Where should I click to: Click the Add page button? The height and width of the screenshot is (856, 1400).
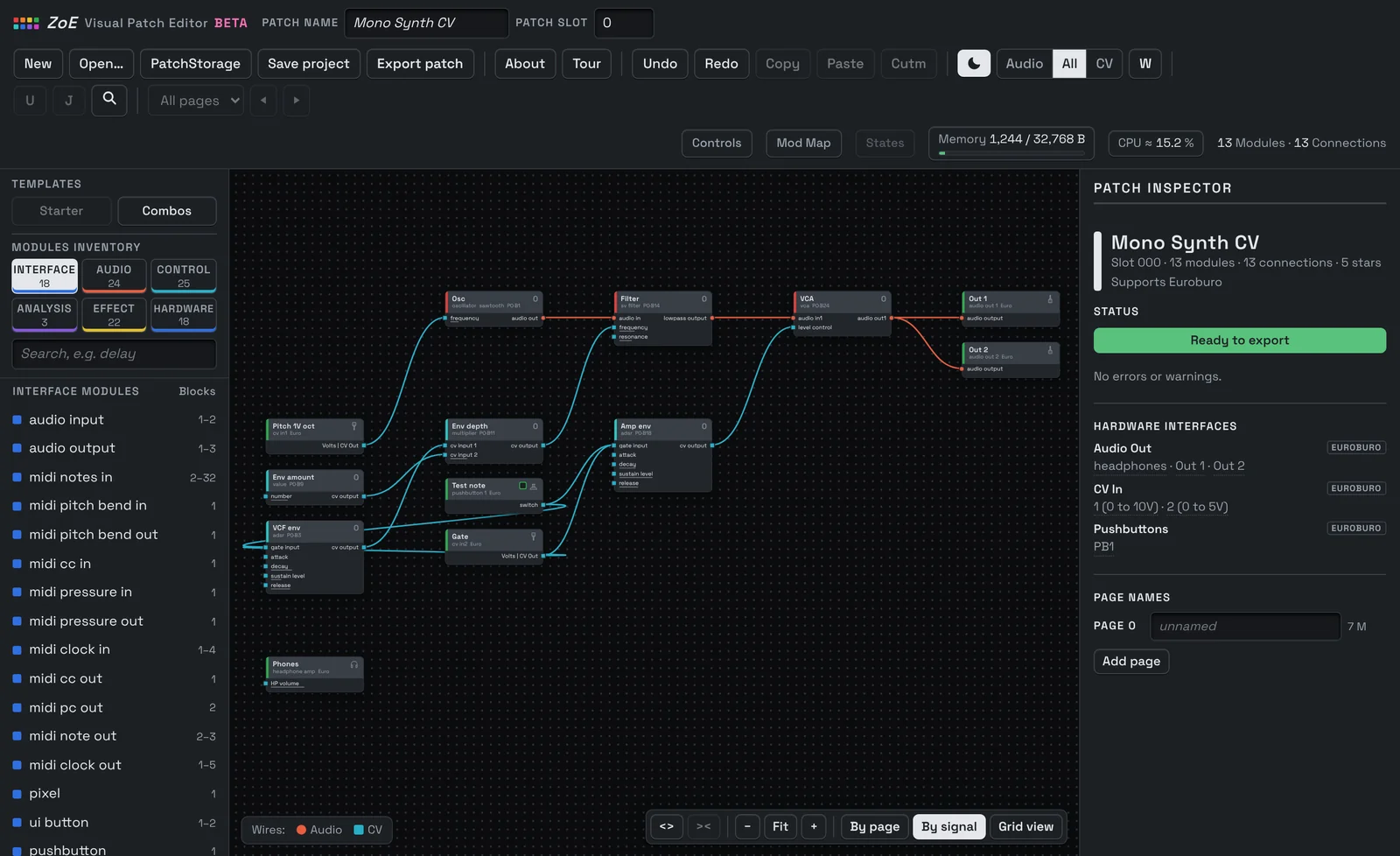(1131, 661)
